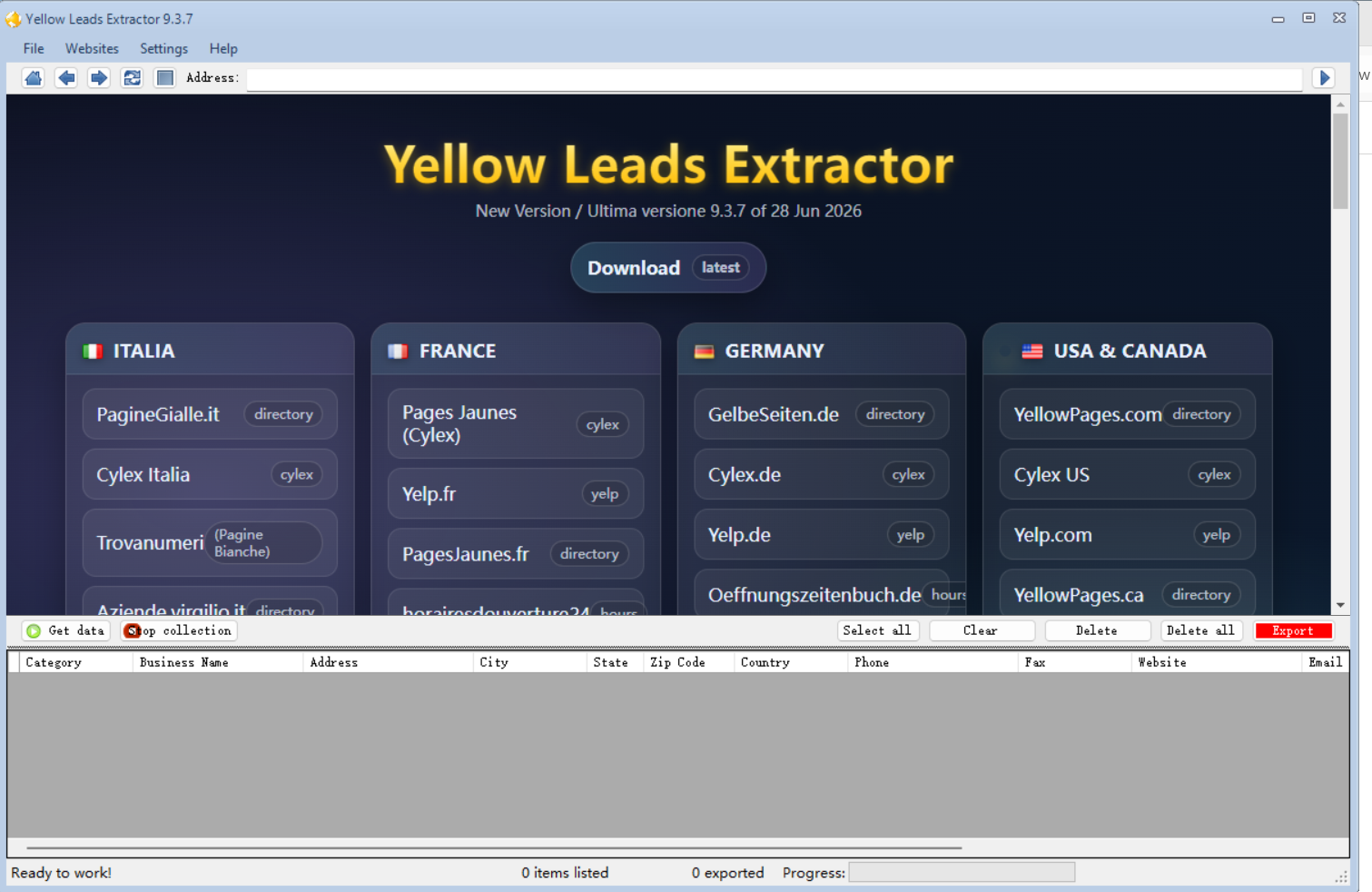Open Trovanumeri Pagine Bianche link
Screen dimensions: 1372x892
click(210, 542)
